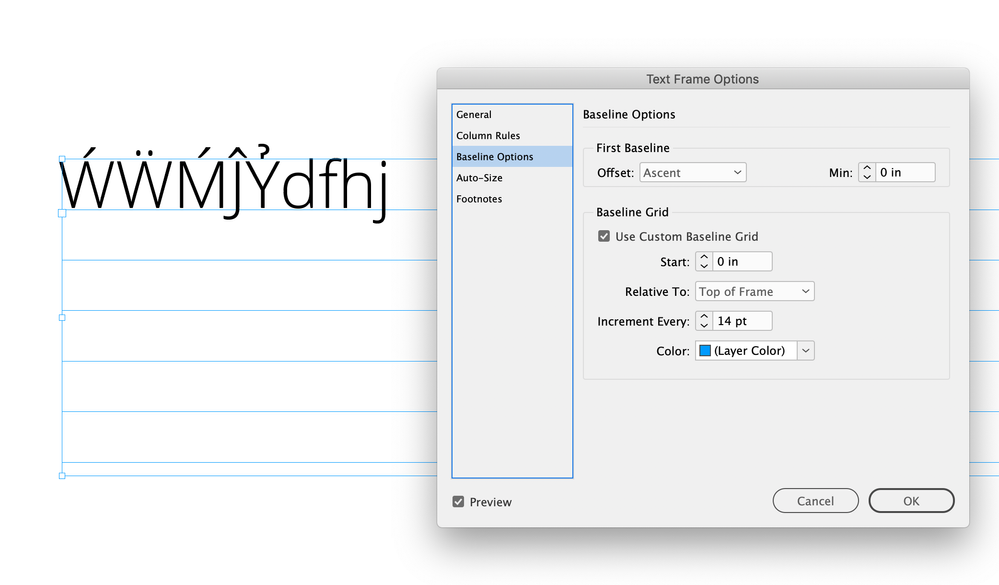Click the Start value field

pos(742,262)
